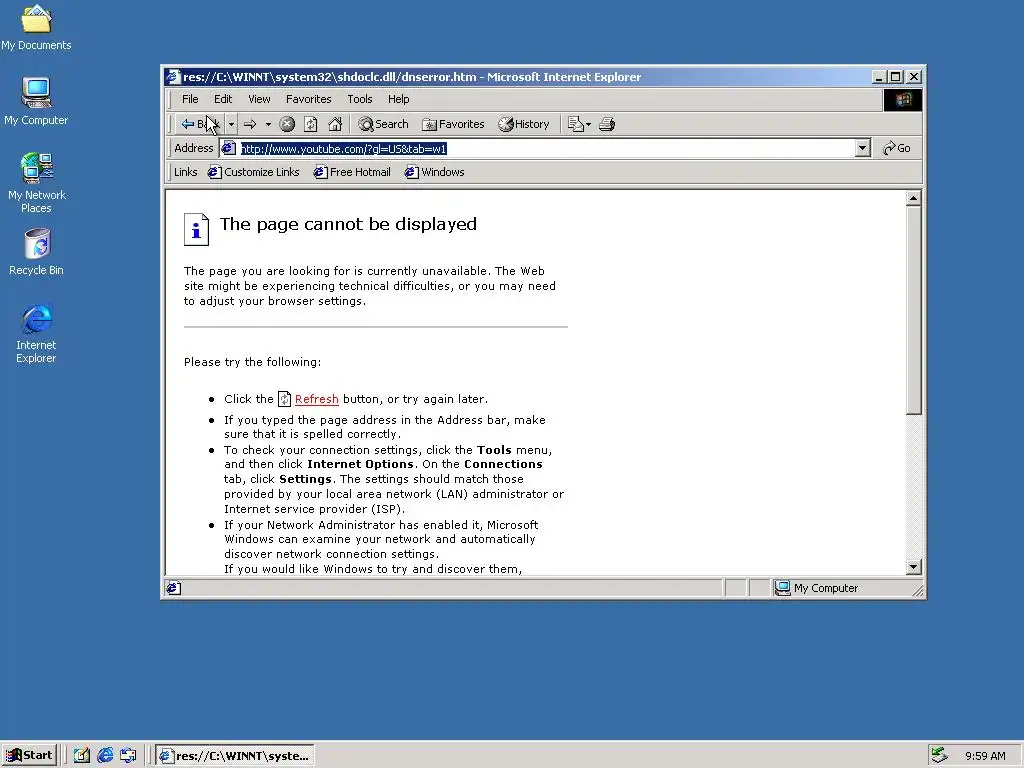Open the View menu

point(259,99)
